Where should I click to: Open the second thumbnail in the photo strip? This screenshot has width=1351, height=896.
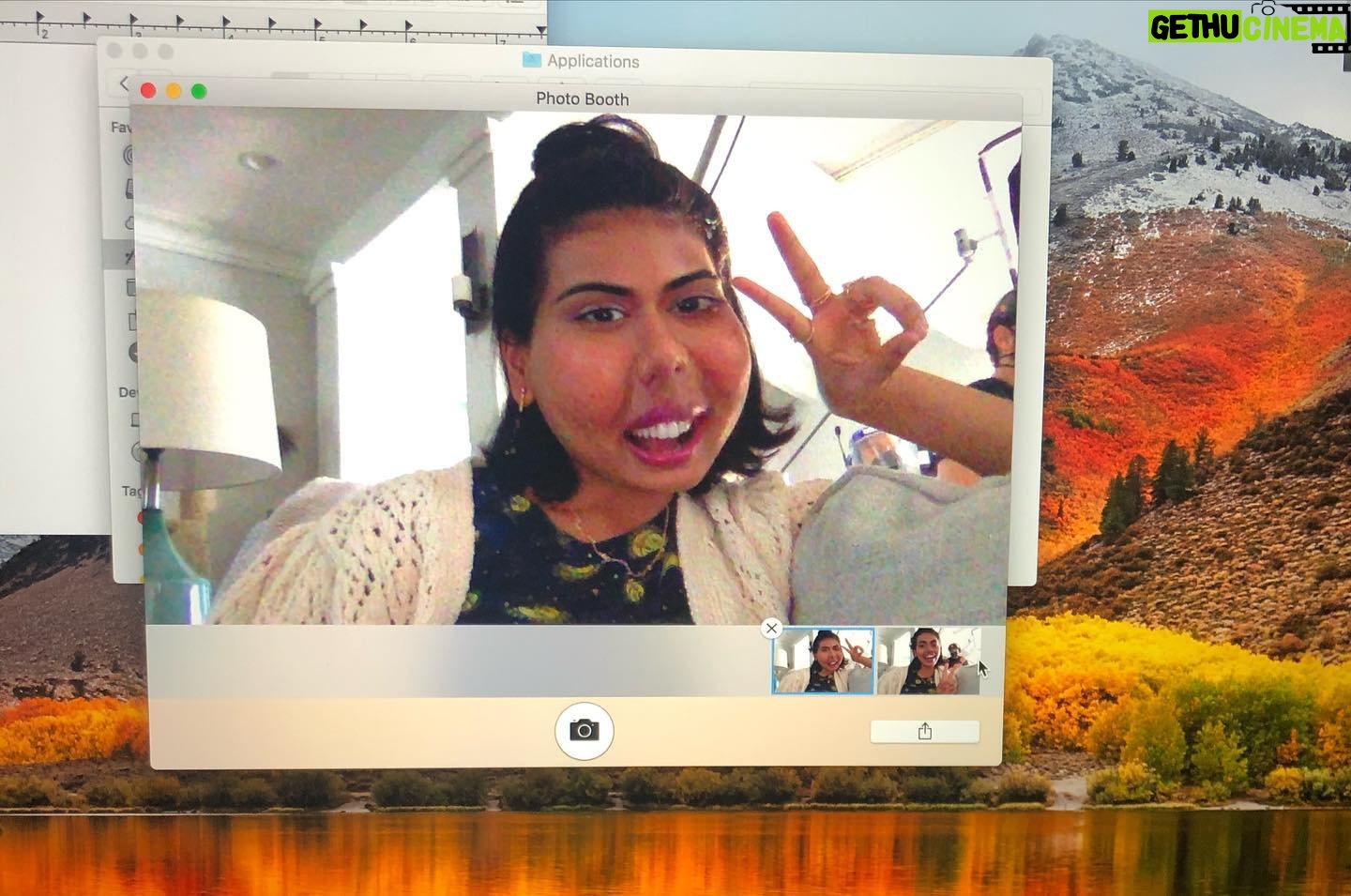tap(927, 661)
